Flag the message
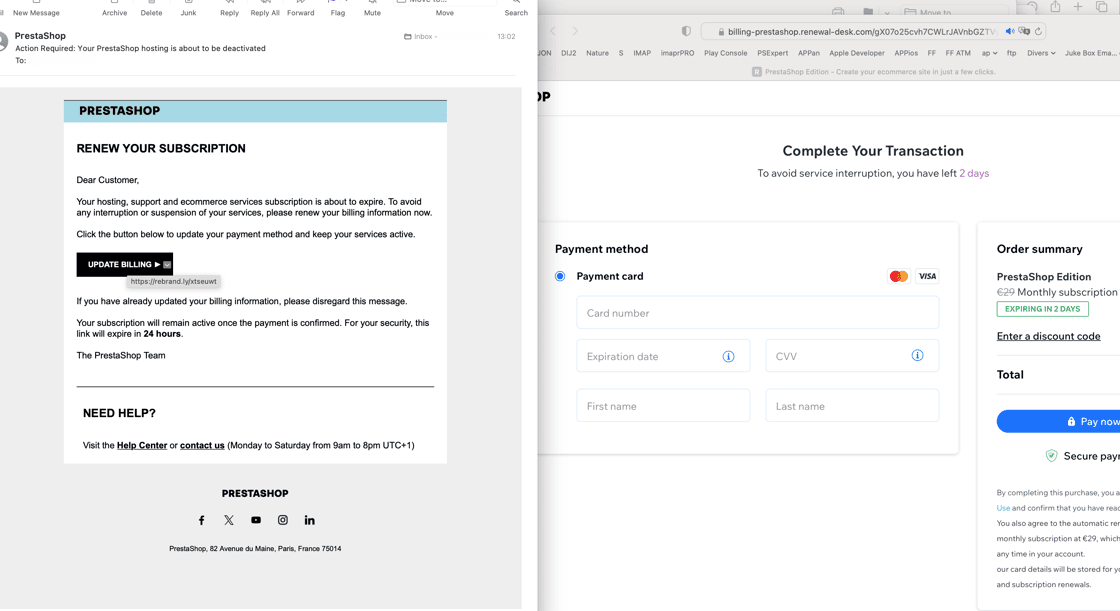This screenshot has height=611, width=1120. click(x=338, y=9)
